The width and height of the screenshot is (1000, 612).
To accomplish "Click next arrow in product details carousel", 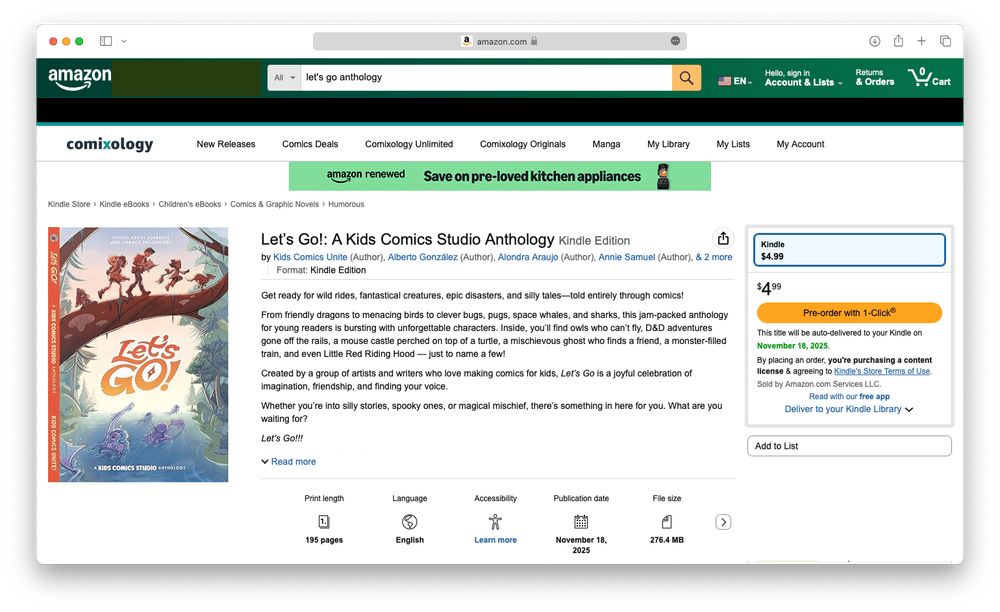I will point(723,522).
